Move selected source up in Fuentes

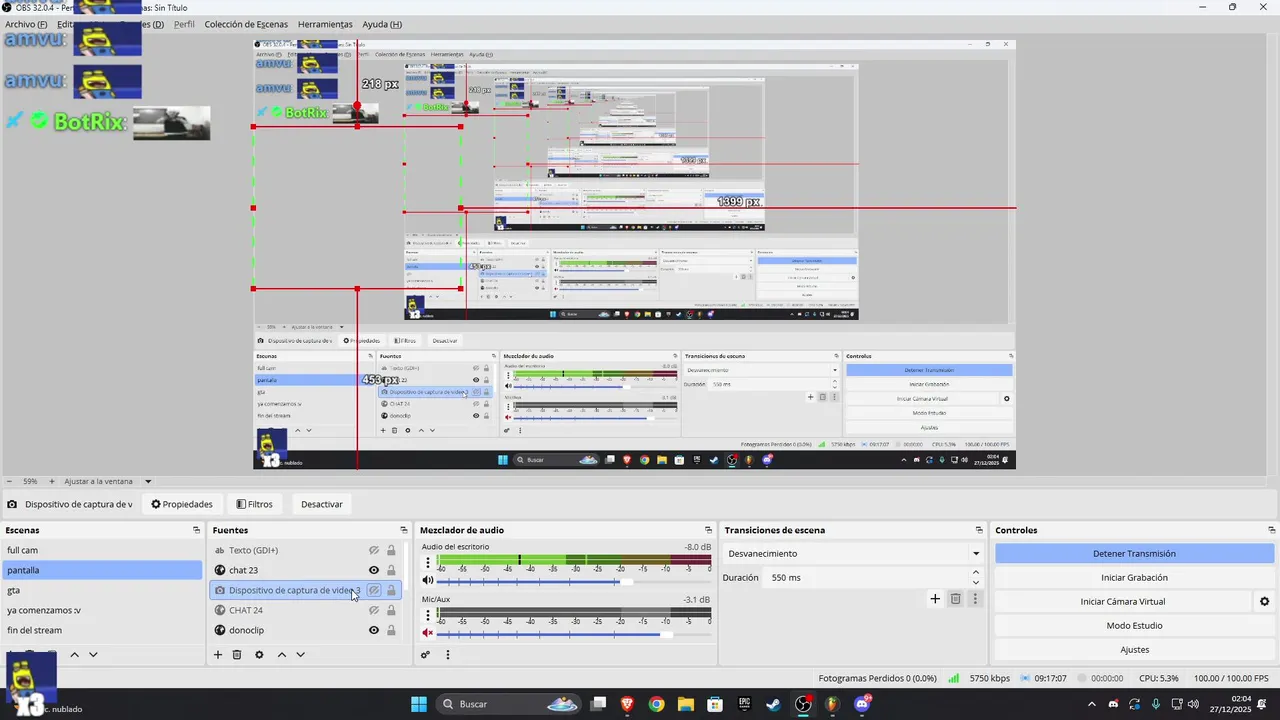tap(282, 655)
